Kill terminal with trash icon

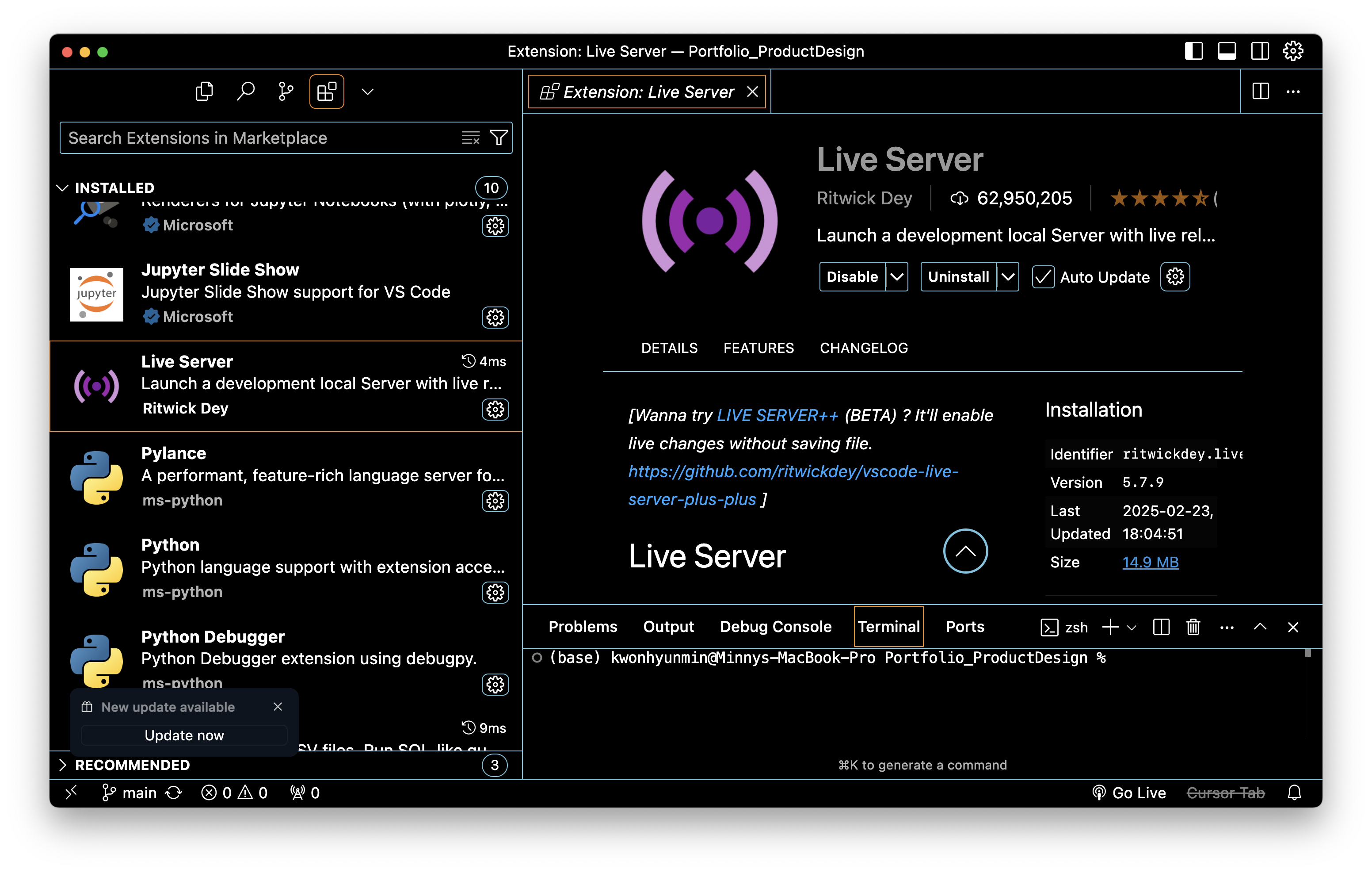[x=1193, y=627]
